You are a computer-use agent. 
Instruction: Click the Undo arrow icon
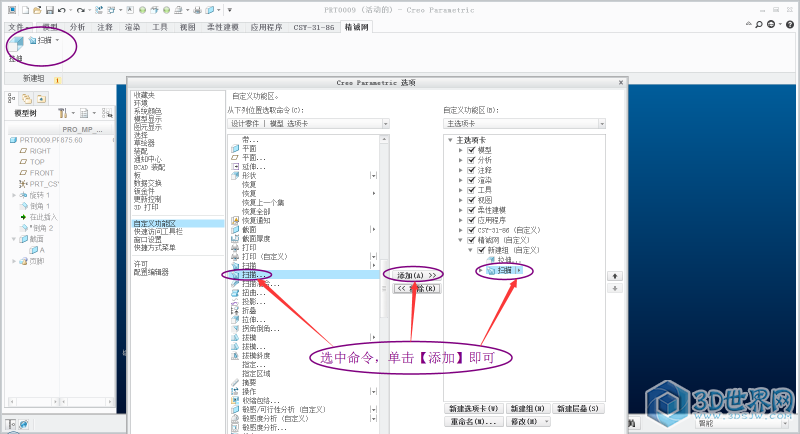click(x=61, y=10)
